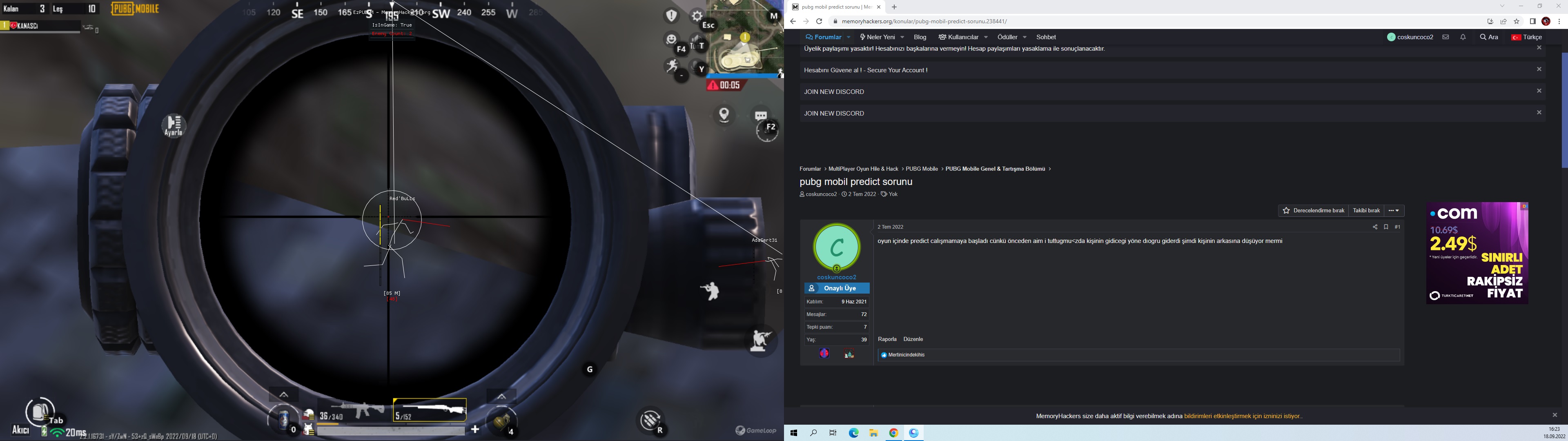The image size is (1568, 441).
Task: Open the inbox envelope icon
Action: click(1445, 37)
